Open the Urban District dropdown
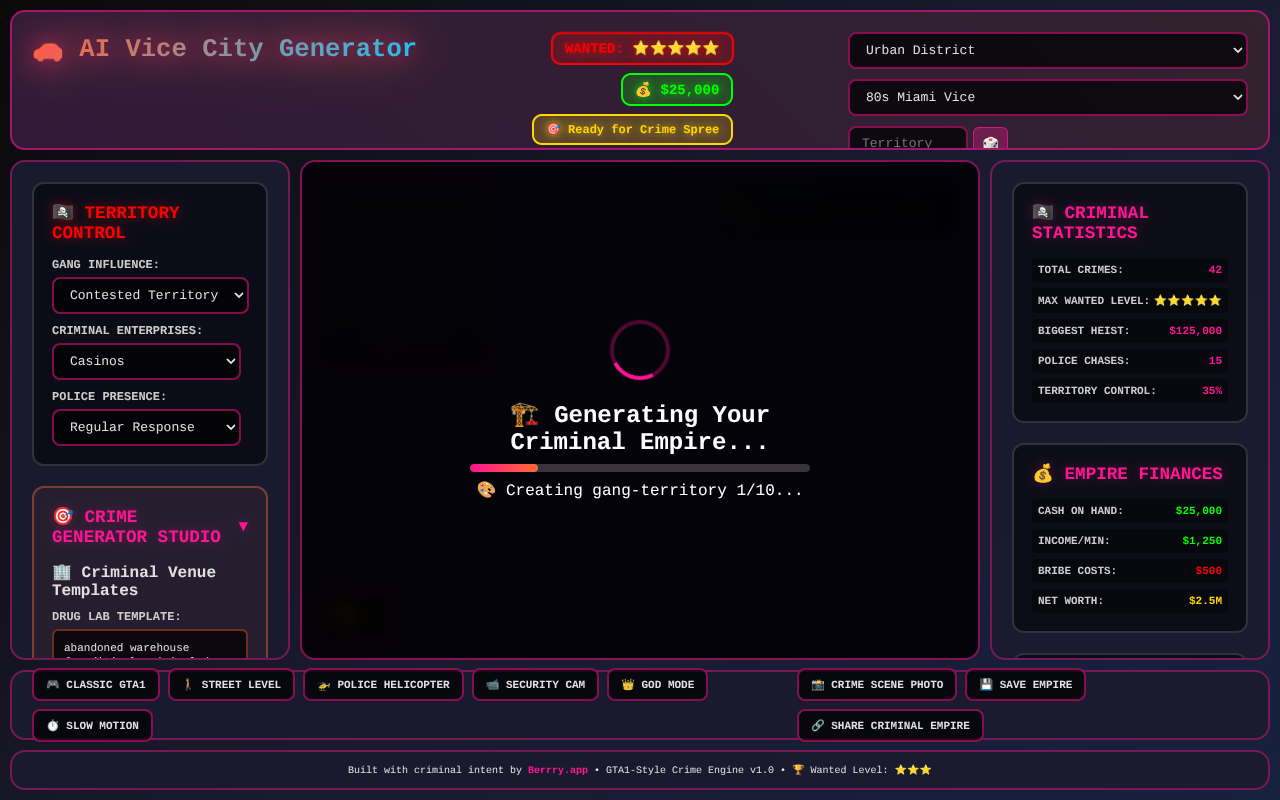The image size is (1280, 800). pyautogui.click(x=1047, y=51)
